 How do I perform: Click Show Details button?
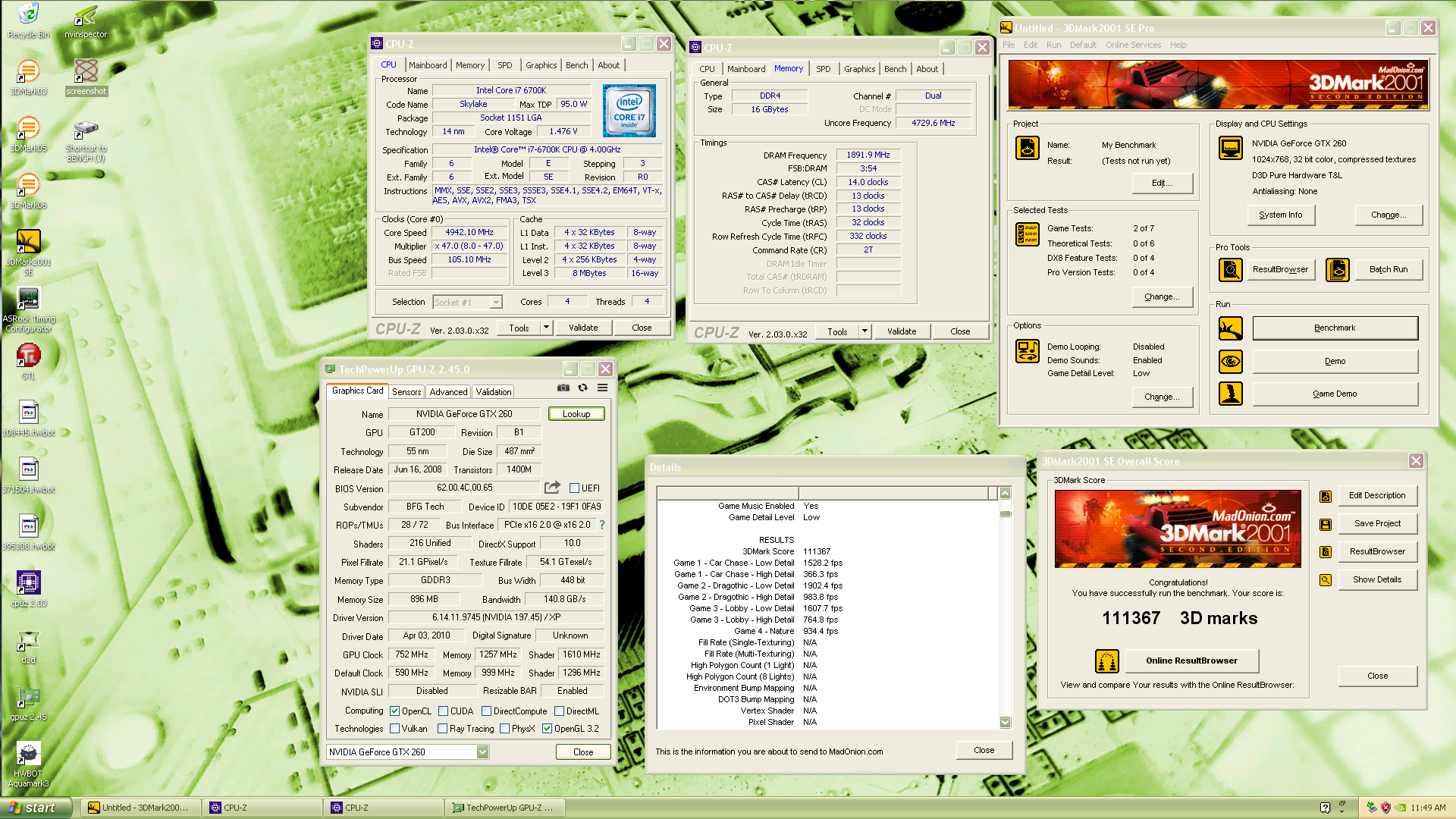[x=1377, y=580]
